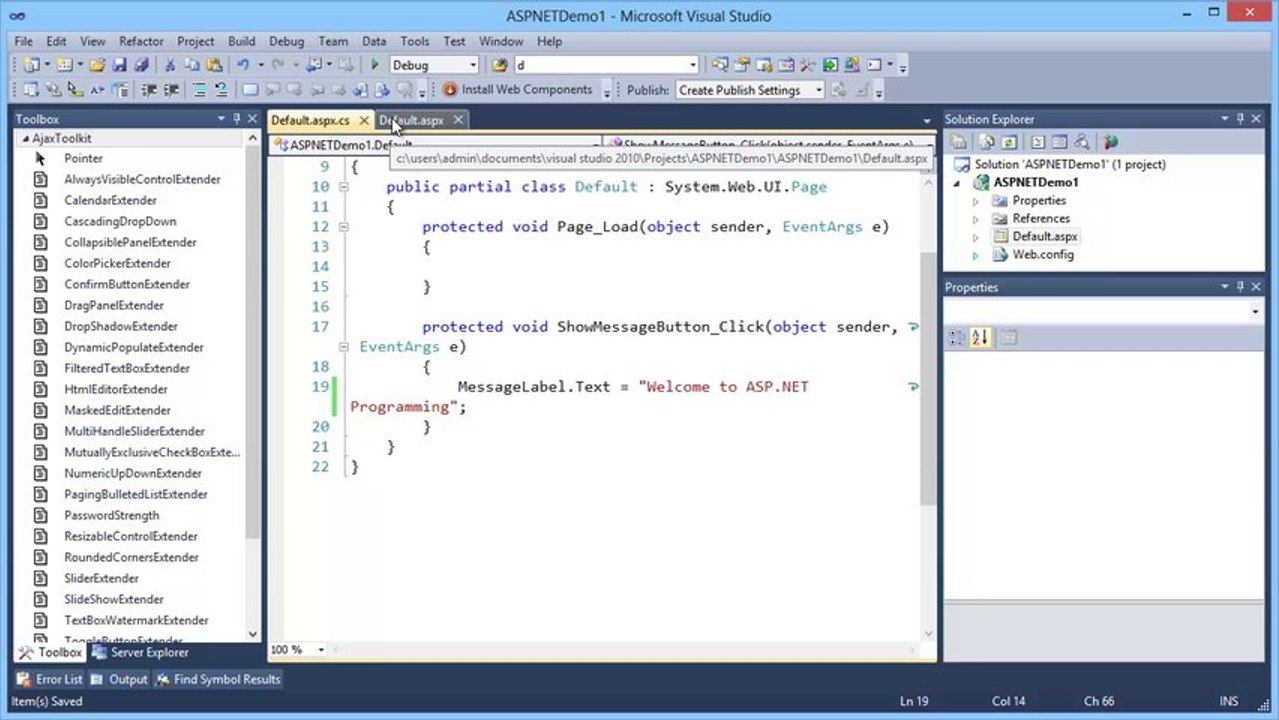Image resolution: width=1279 pixels, height=720 pixels.
Task: Decrease line indent icon
Action: click(148, 90)
